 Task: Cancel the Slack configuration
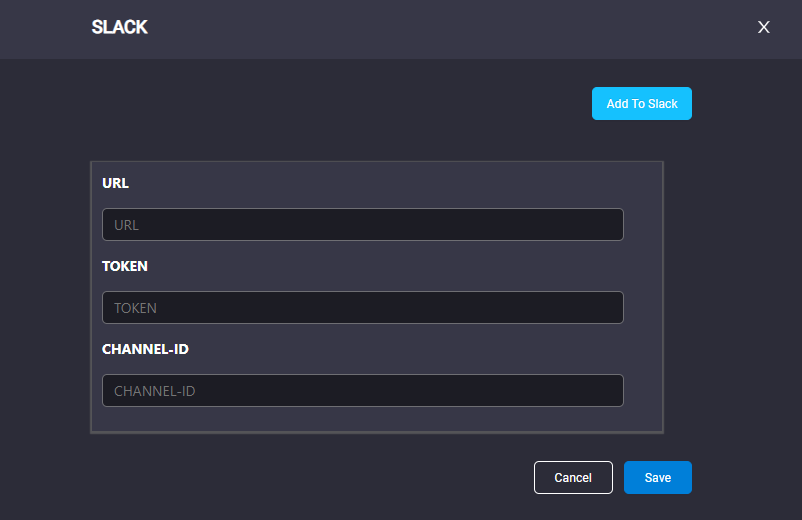point(573,478)
